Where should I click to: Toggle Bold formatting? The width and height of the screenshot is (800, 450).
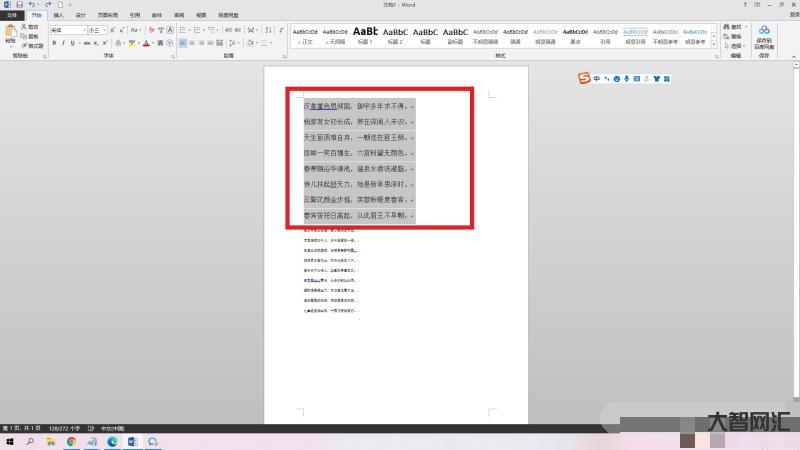(x=54, y=44)
